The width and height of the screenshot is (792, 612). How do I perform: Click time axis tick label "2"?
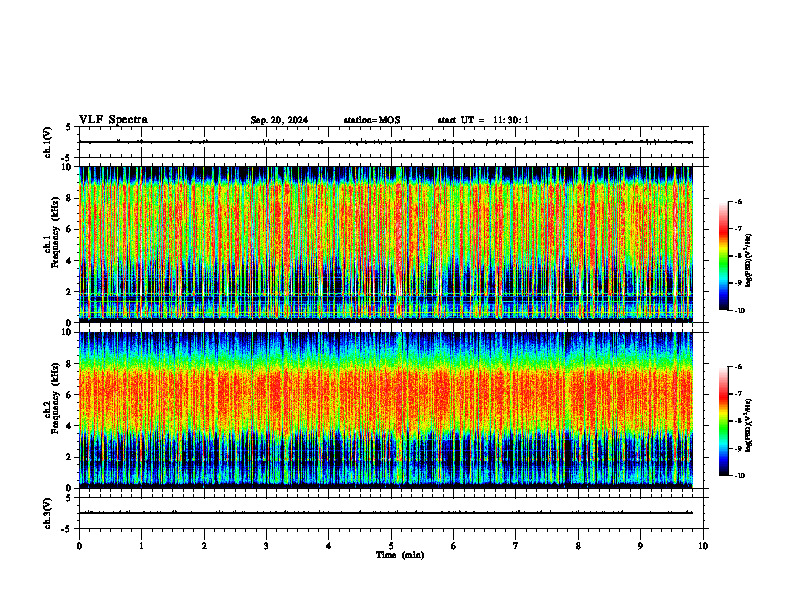tap(204, 546)
